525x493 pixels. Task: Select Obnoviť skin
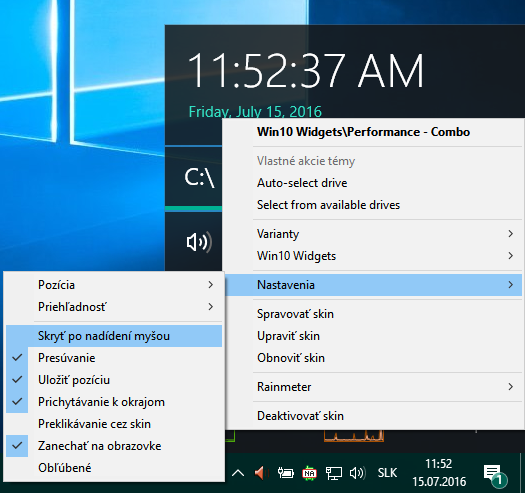tap(373, 358)
